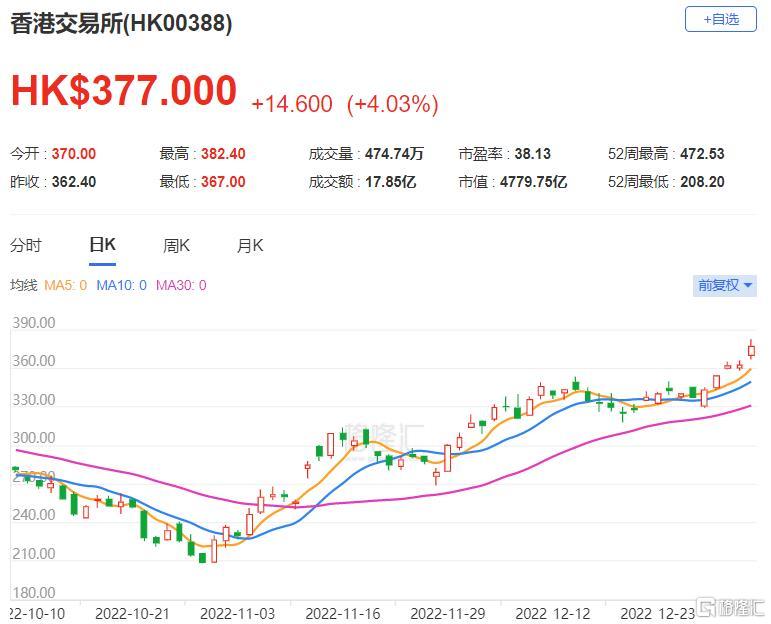Click 52周最低 value 208.20
This screenshot has width=771, height=624.
pos(702,182)
